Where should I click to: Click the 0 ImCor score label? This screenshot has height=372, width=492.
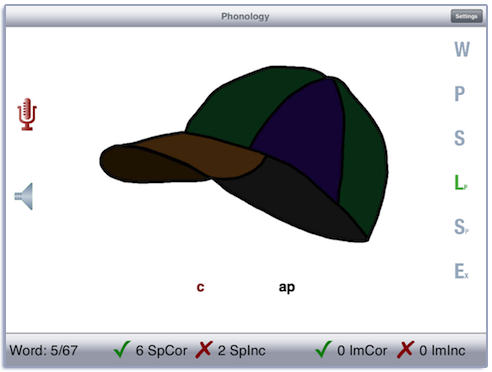tap(362, 351)
